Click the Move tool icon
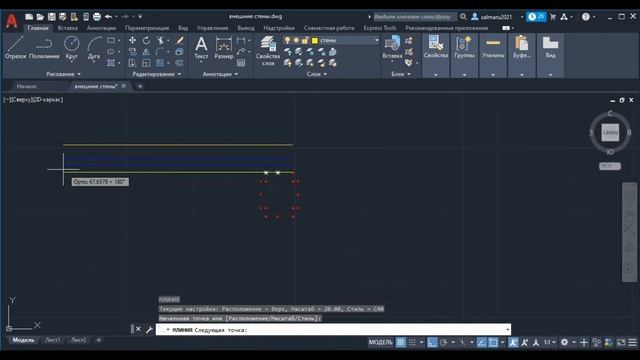Image resolution: width=640 pixels, height=360 pixels. coord(132,40)
